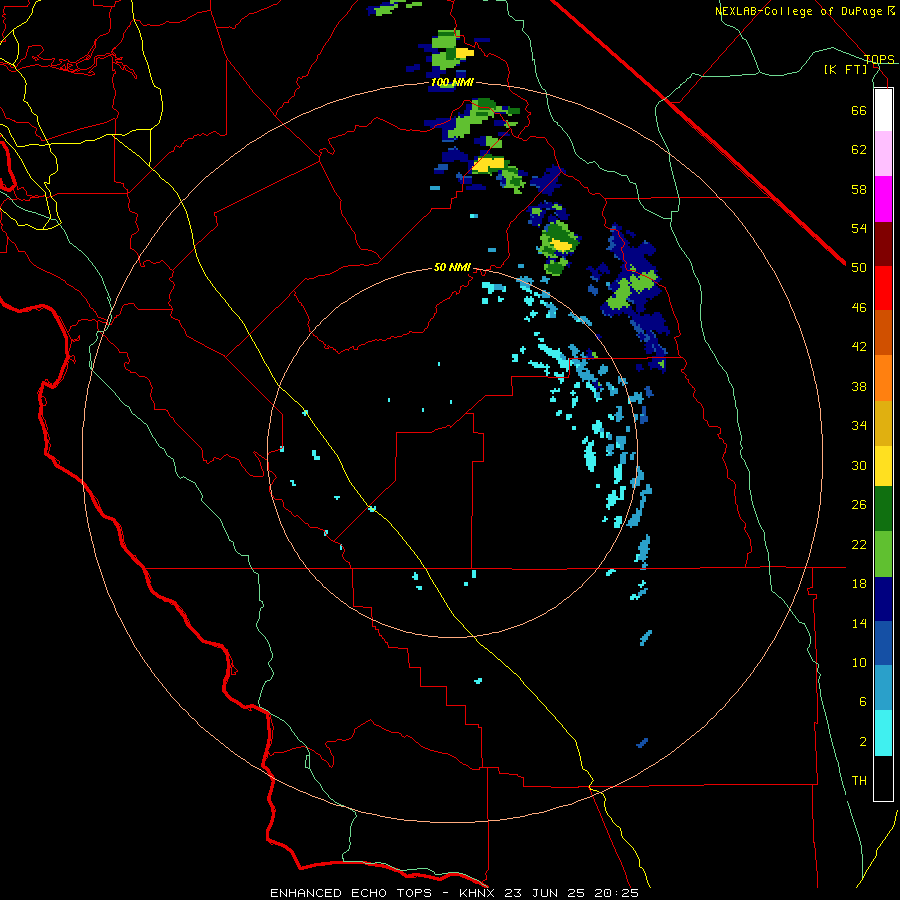This screenshot has height=900, width=900.
Task: Click the 66 legend value
Action: click(x=859, y=110)
